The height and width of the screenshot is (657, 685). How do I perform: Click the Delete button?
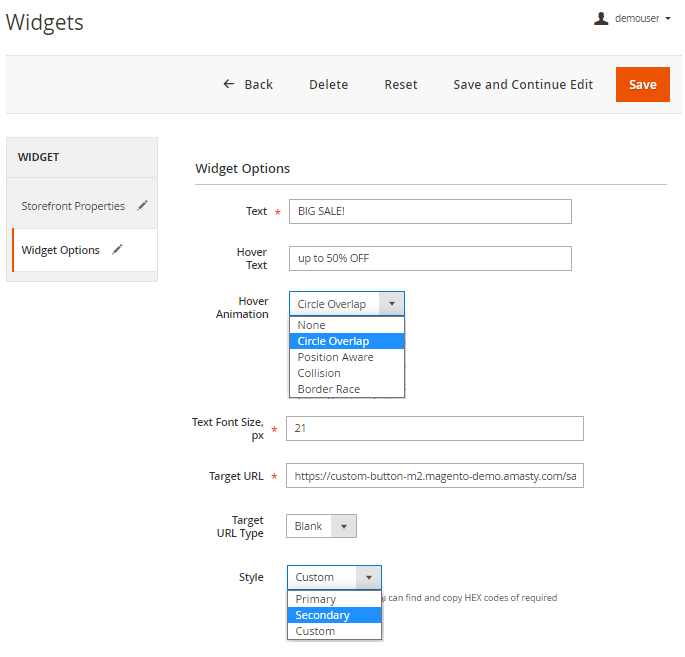tap(328, 84)
